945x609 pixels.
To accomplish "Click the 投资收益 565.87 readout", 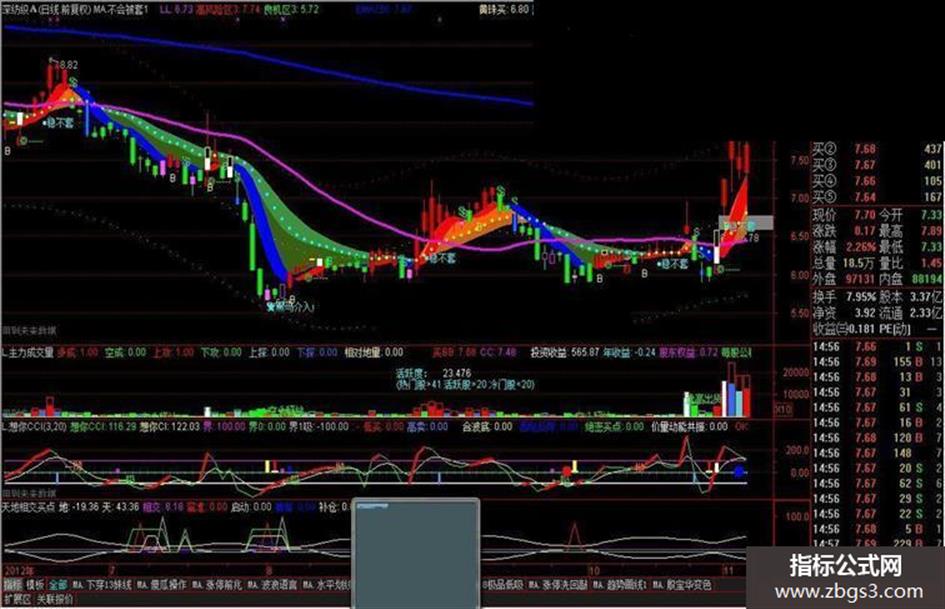I will (565, 352).
